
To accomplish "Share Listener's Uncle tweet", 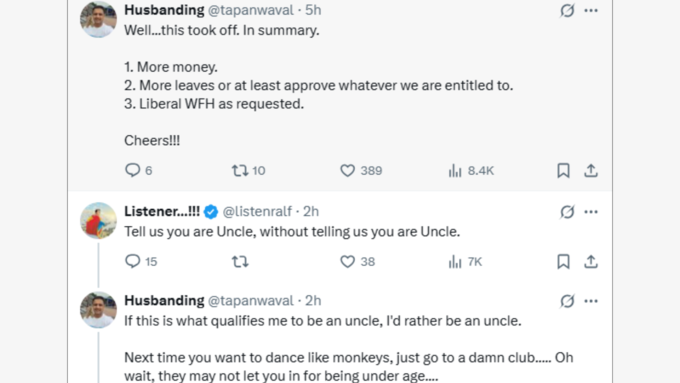I will [x=591, y=262].
